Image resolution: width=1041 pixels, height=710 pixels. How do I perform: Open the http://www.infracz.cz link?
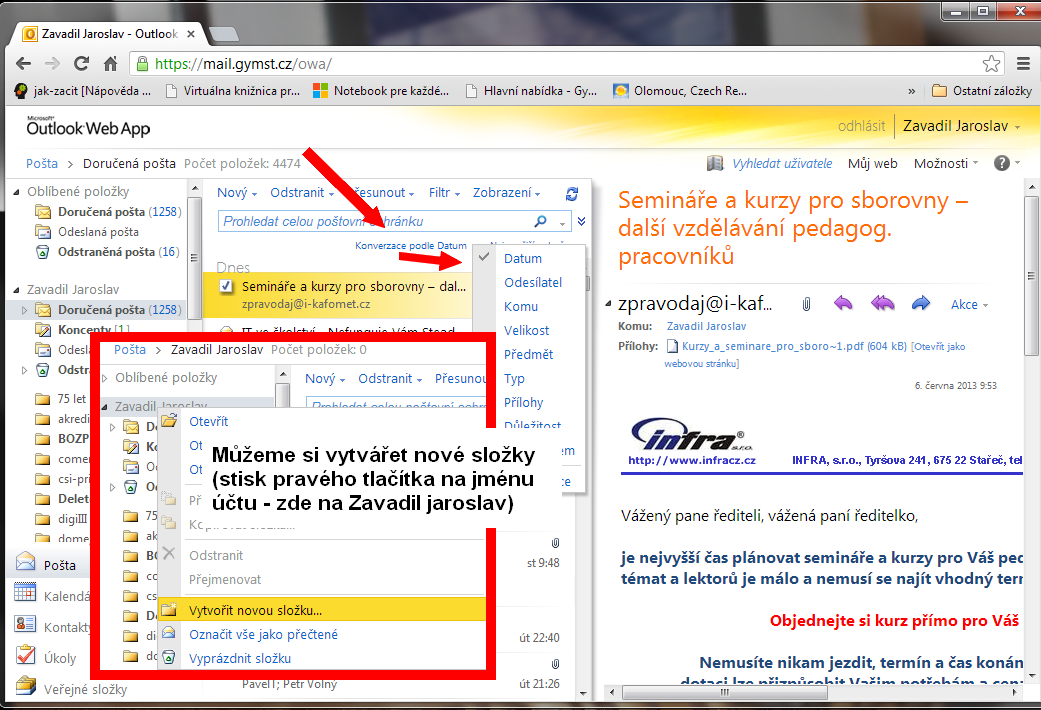tap(692, 460)
